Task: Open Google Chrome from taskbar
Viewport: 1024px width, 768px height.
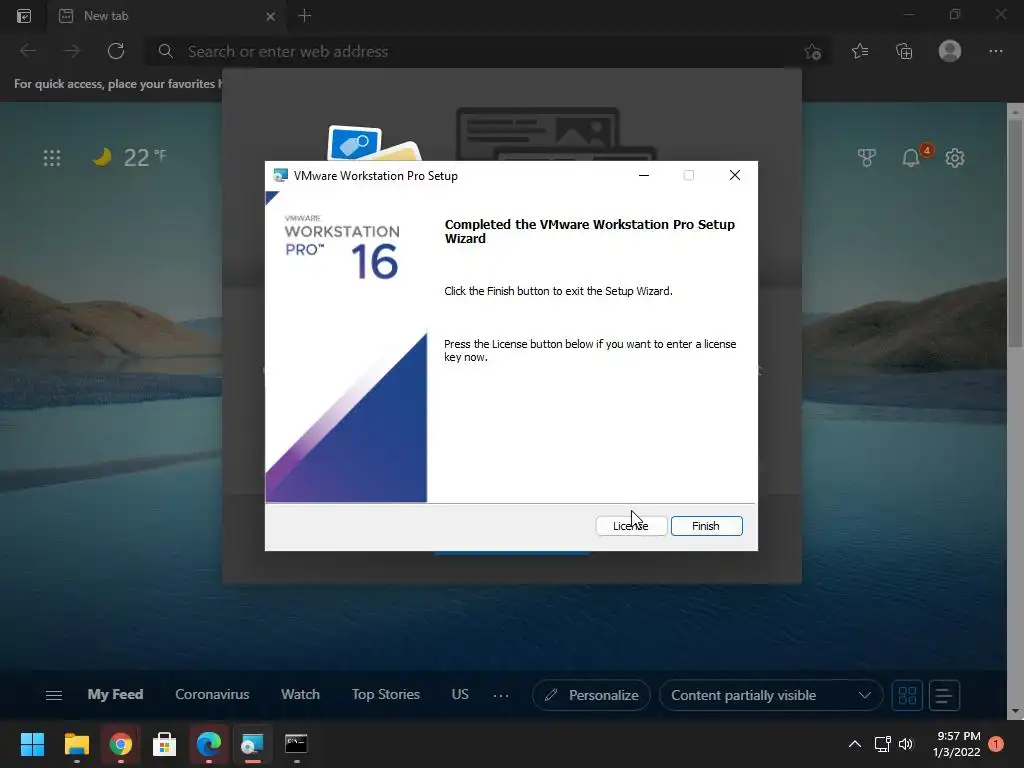Action: (x=120, y=744)
